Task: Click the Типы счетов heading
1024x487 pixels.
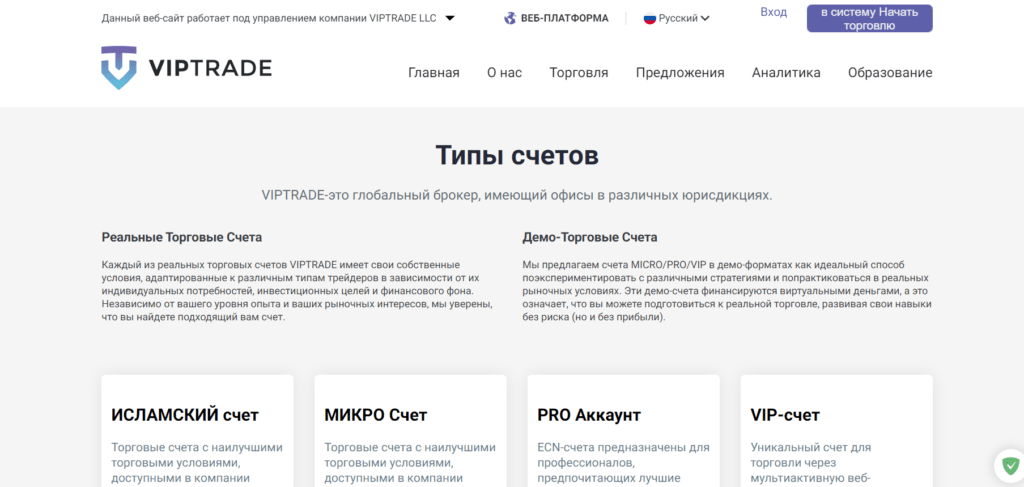Action: tap(517, 156)
